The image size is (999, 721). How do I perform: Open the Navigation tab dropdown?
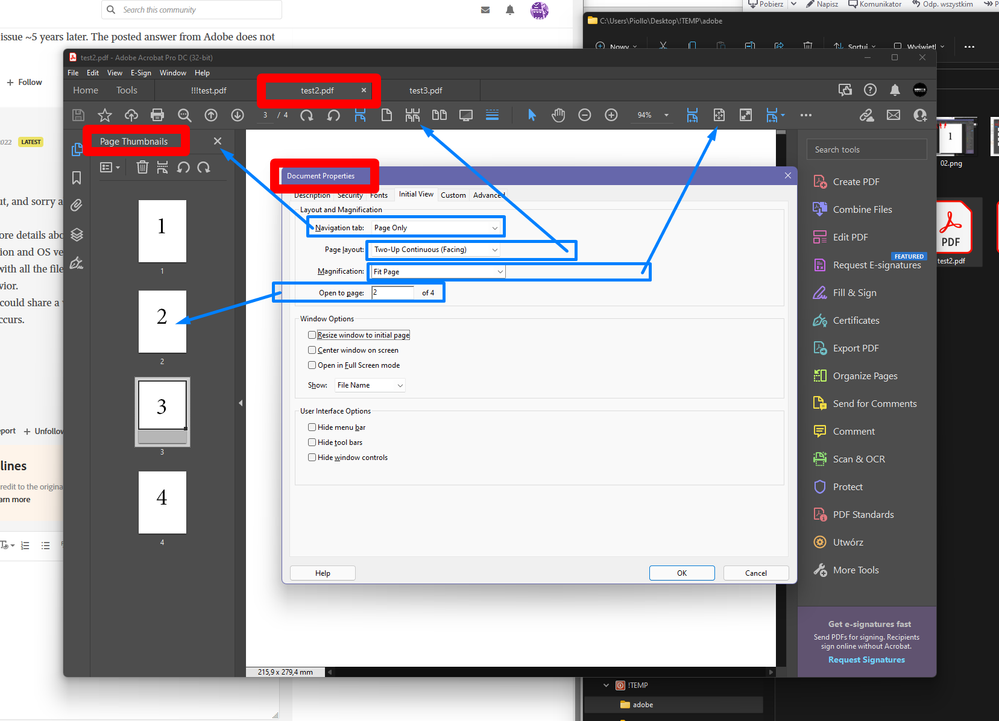click(436, 227)
